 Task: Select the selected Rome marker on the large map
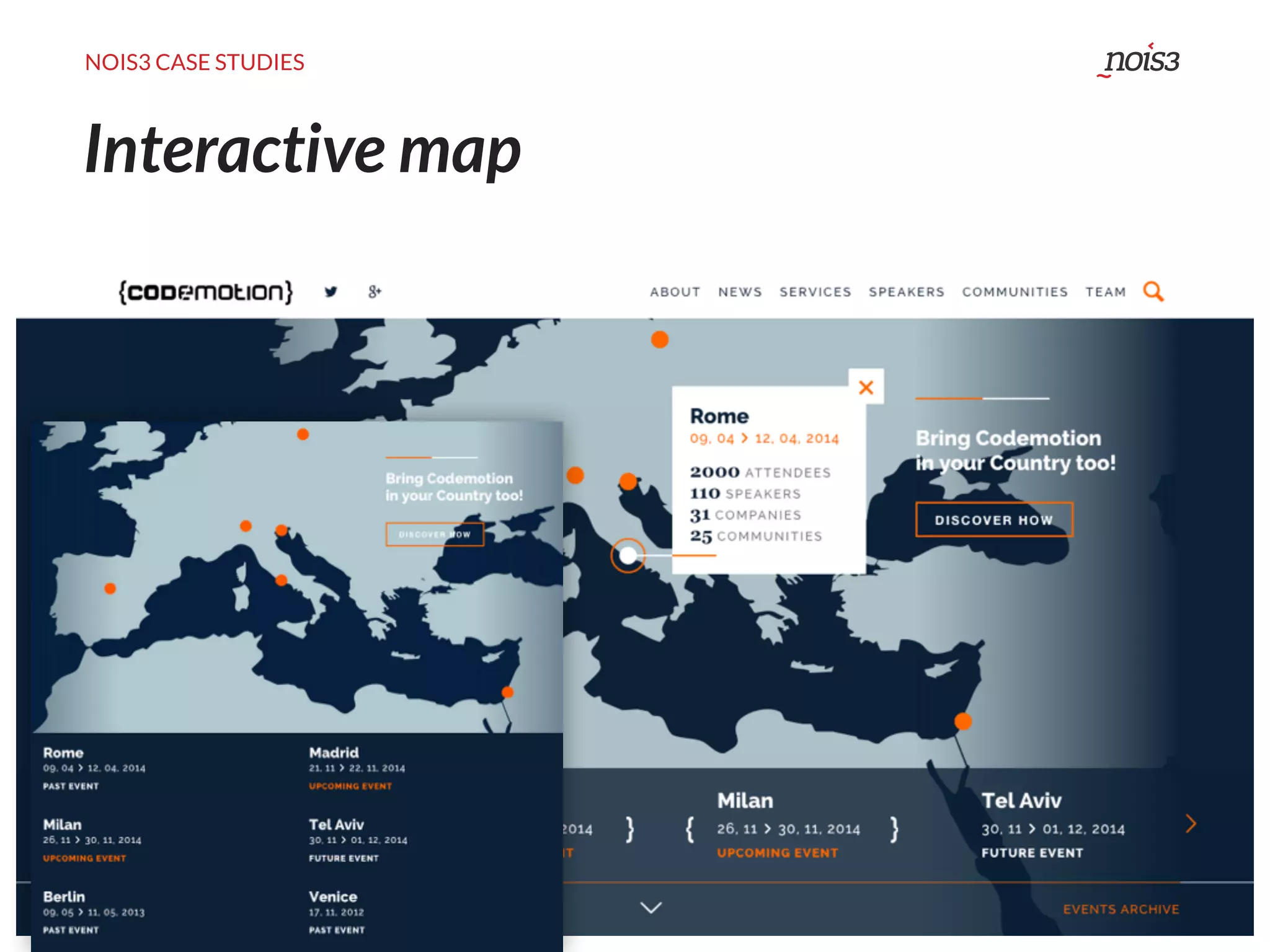click(x=628, y=555)
